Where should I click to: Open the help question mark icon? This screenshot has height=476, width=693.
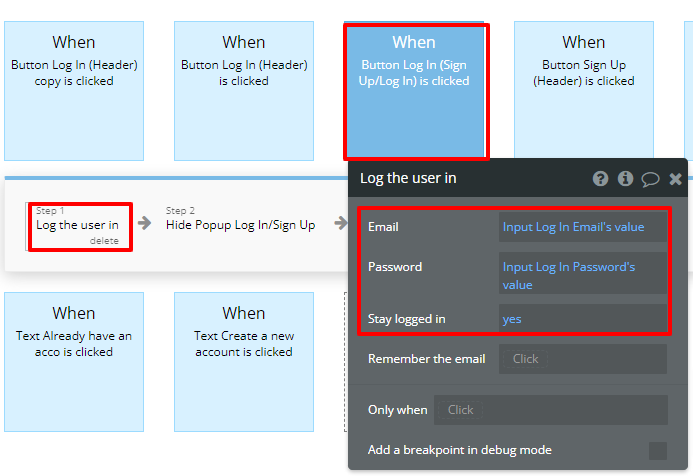tap(600, 179)
